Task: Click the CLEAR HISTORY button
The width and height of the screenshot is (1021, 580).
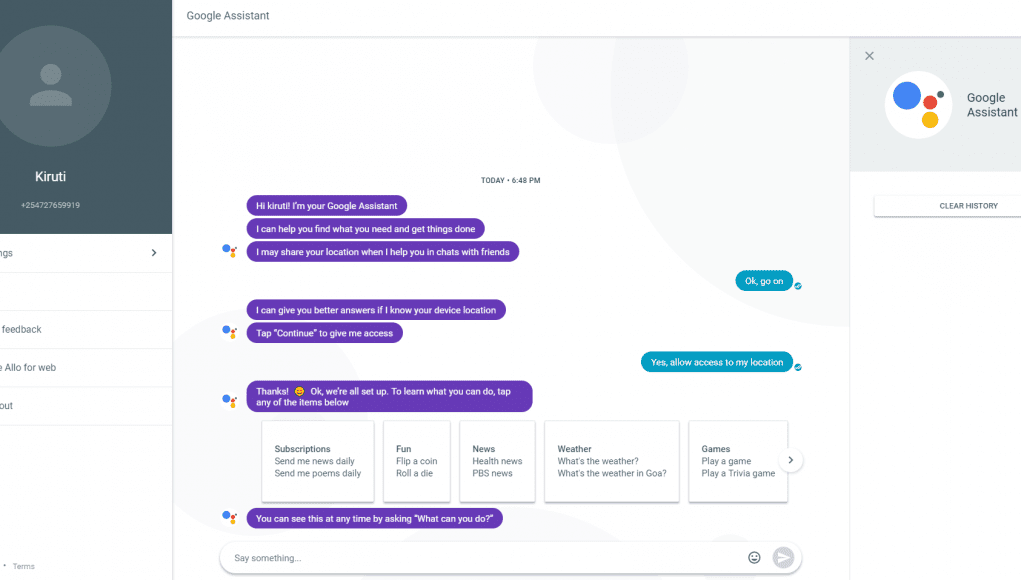Action: [968, 206]
